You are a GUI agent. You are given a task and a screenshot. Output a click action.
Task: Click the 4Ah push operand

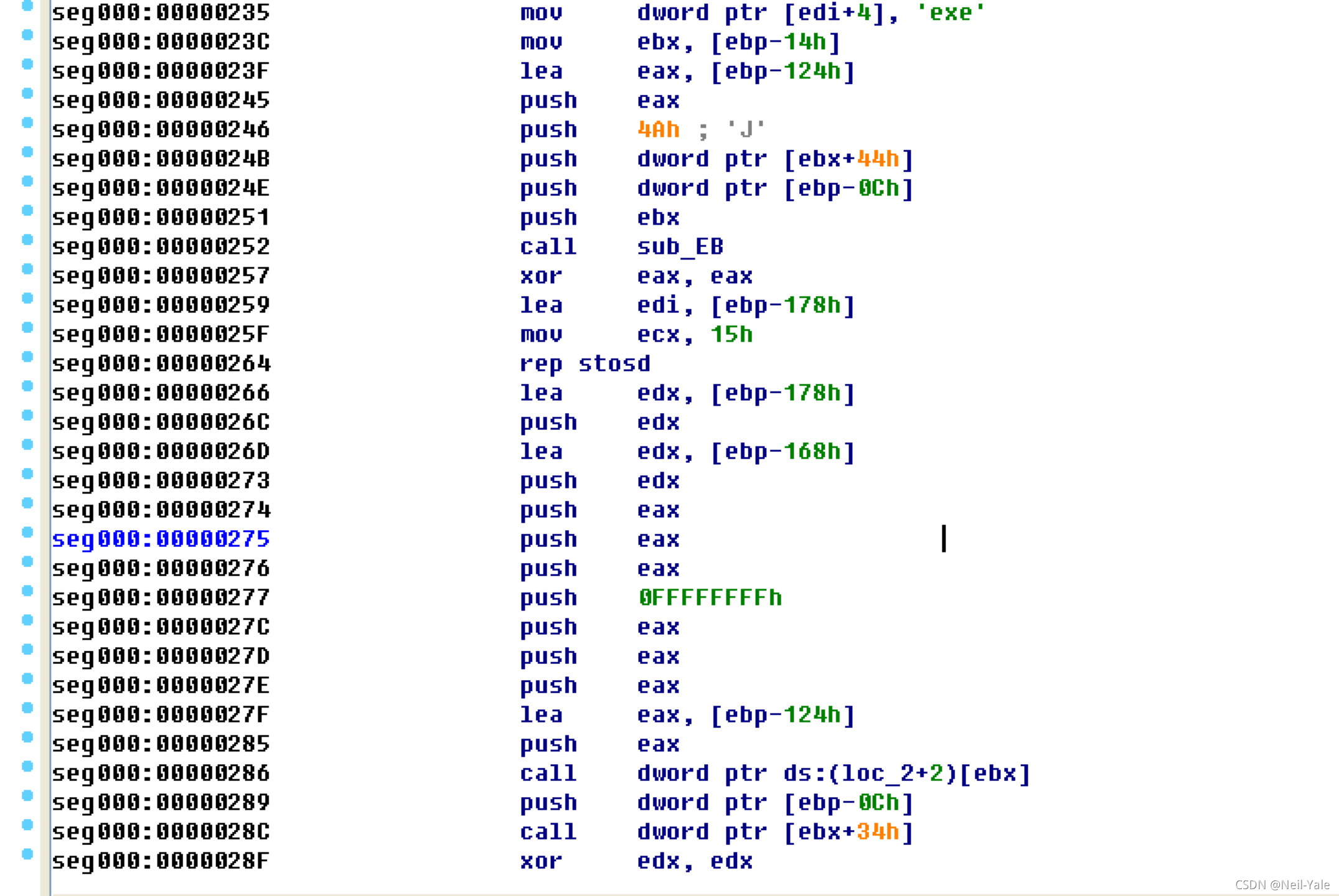[x=658, y=130]
